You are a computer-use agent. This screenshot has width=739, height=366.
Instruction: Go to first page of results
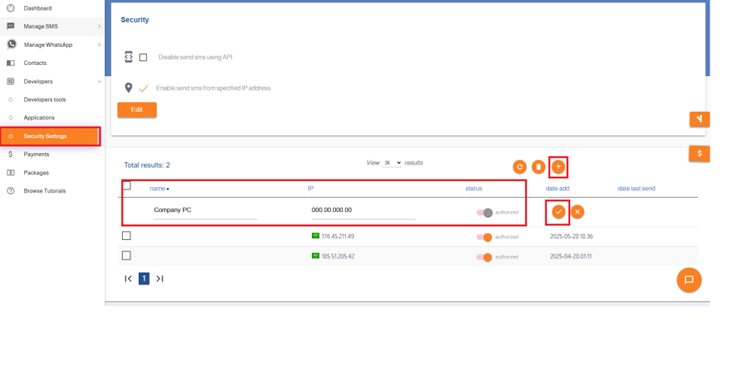tap(128, 279)
